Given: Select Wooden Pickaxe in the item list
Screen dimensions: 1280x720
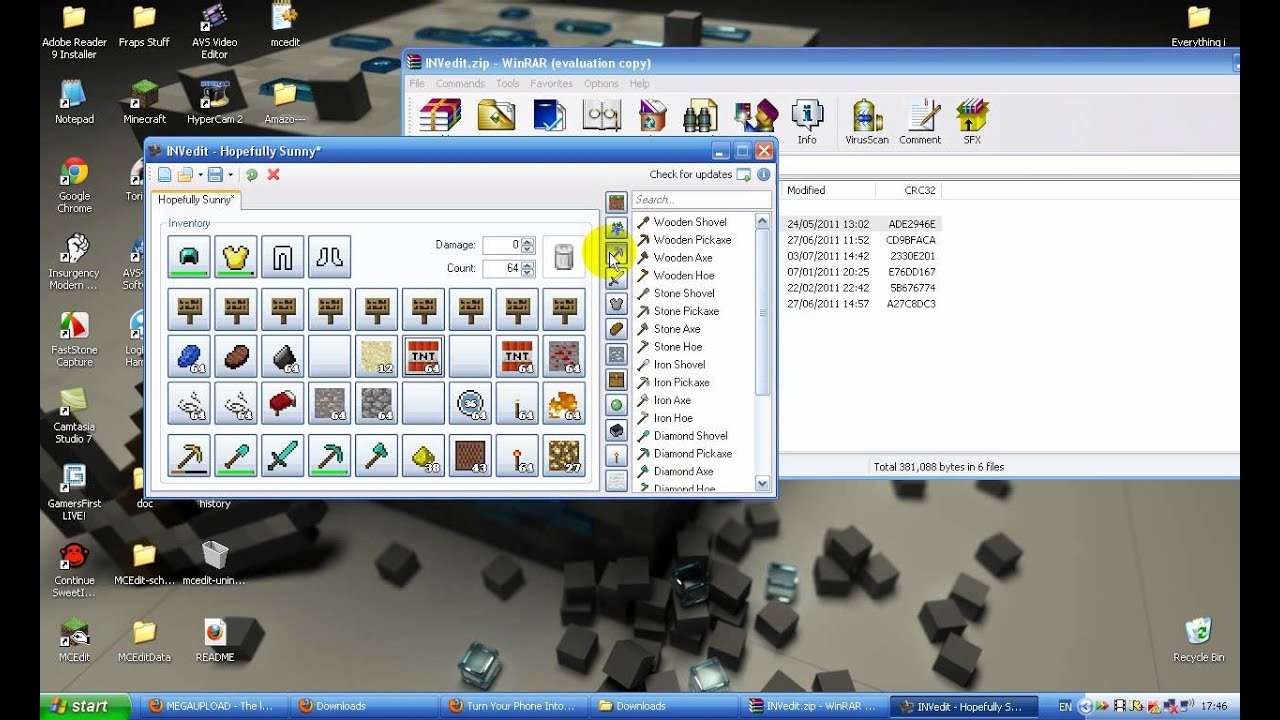Looking at the screenshot, I should click(x=692, y=240).
